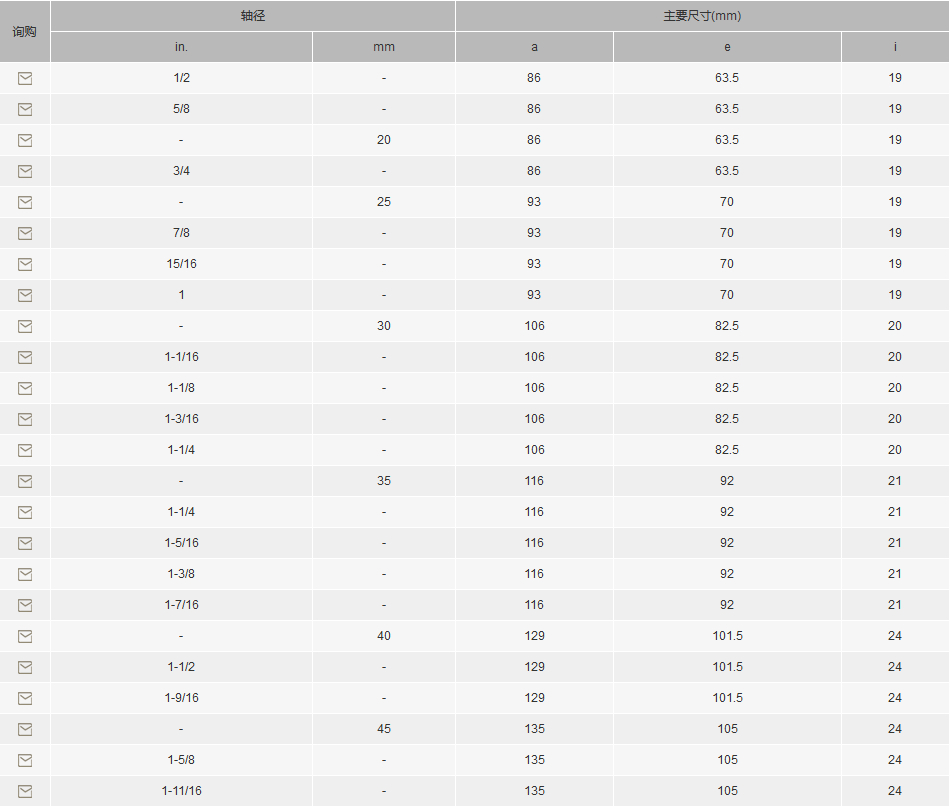Click inquiry envelope icon for 1/2 inch row

(x=25, y=78)
